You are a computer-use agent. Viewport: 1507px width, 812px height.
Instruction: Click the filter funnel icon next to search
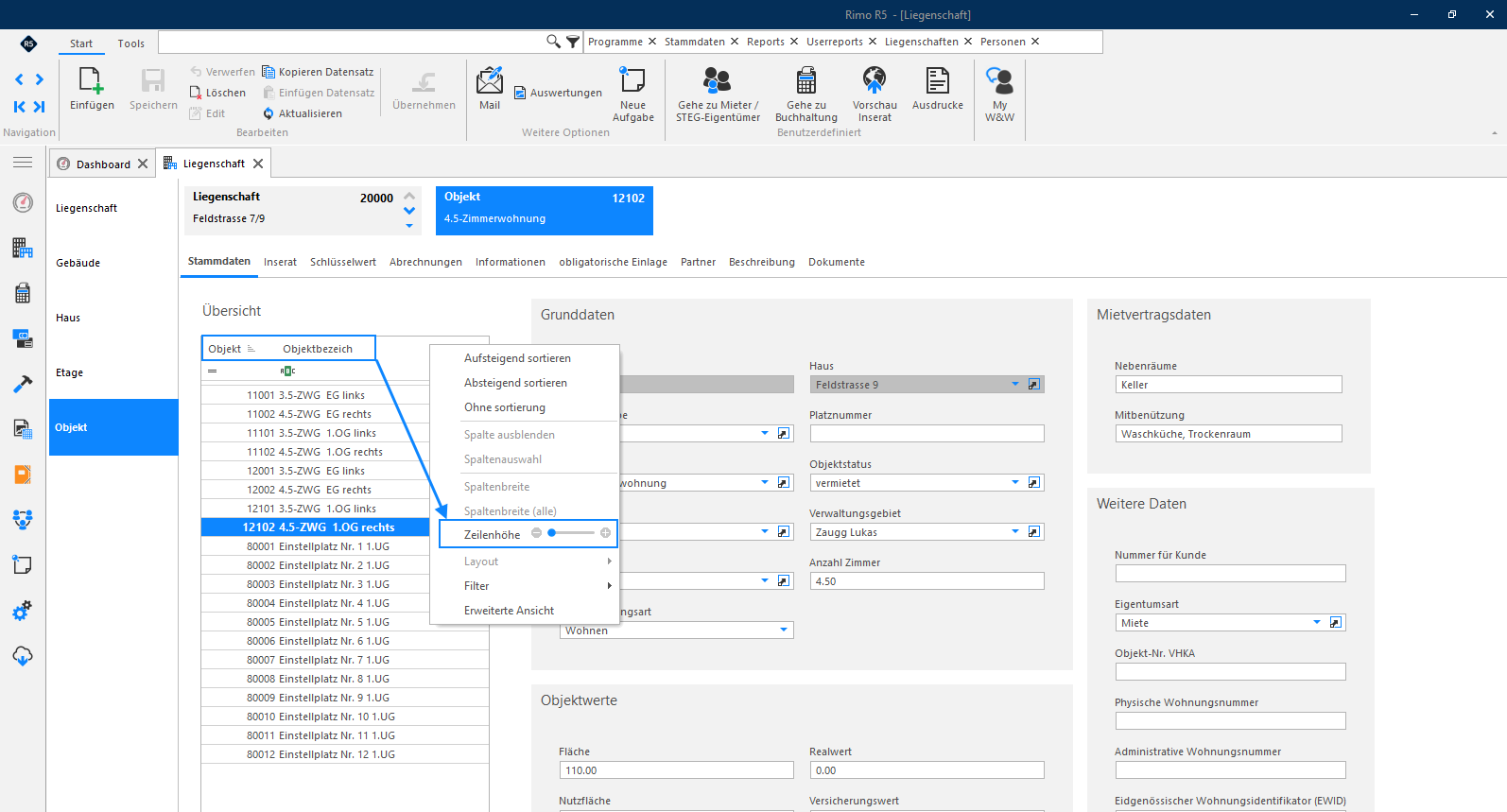[x=573, y=42]
